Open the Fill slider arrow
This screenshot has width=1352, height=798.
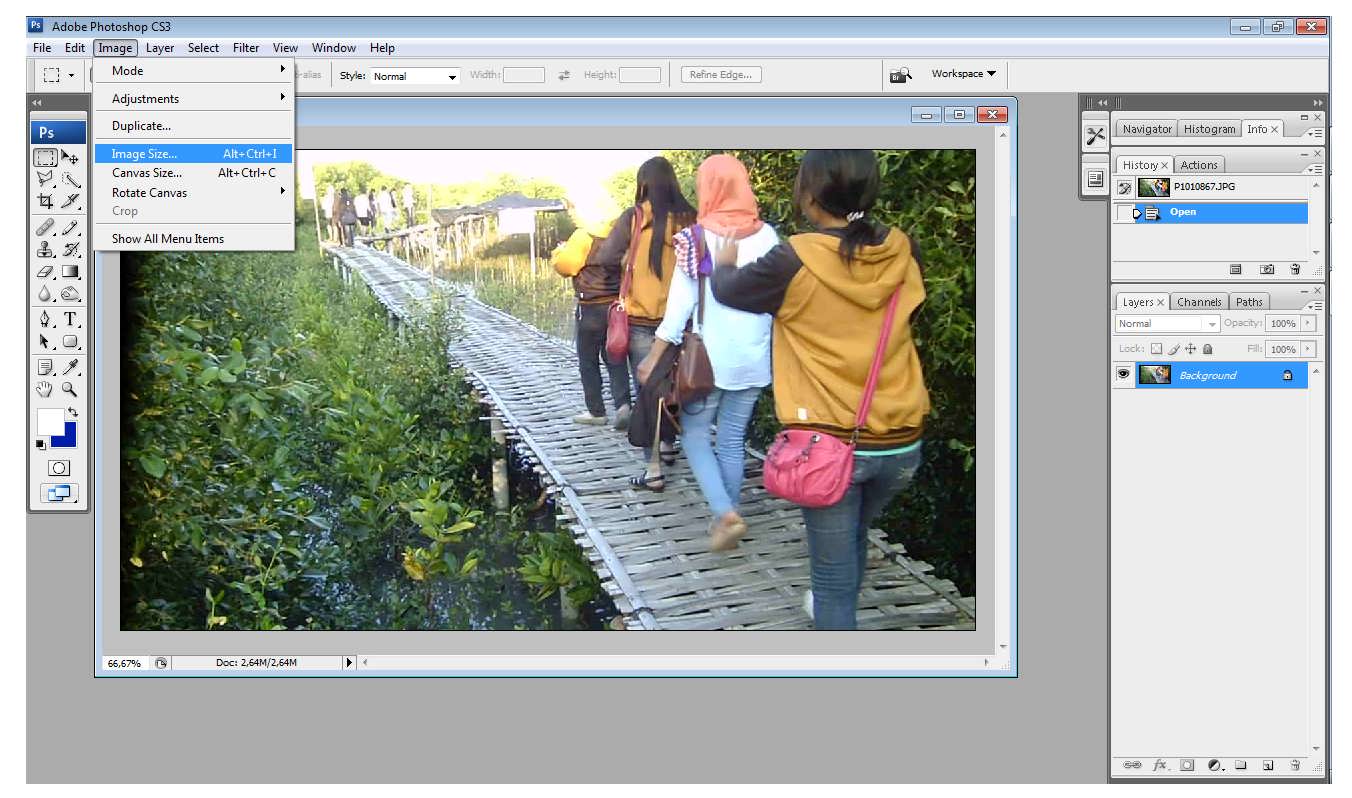coord(1308,349)
